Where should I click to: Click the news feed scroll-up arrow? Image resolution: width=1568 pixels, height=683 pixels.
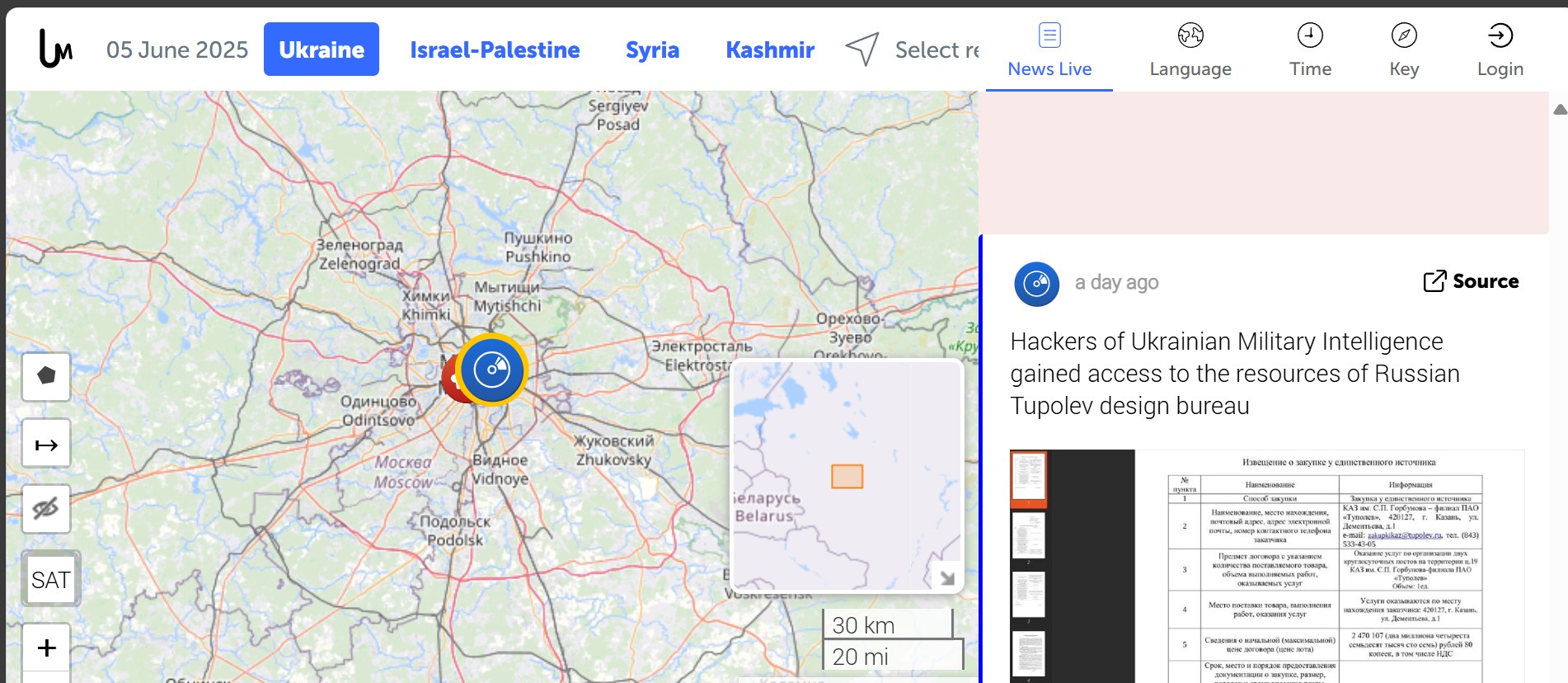click(x=1560, y=110)
